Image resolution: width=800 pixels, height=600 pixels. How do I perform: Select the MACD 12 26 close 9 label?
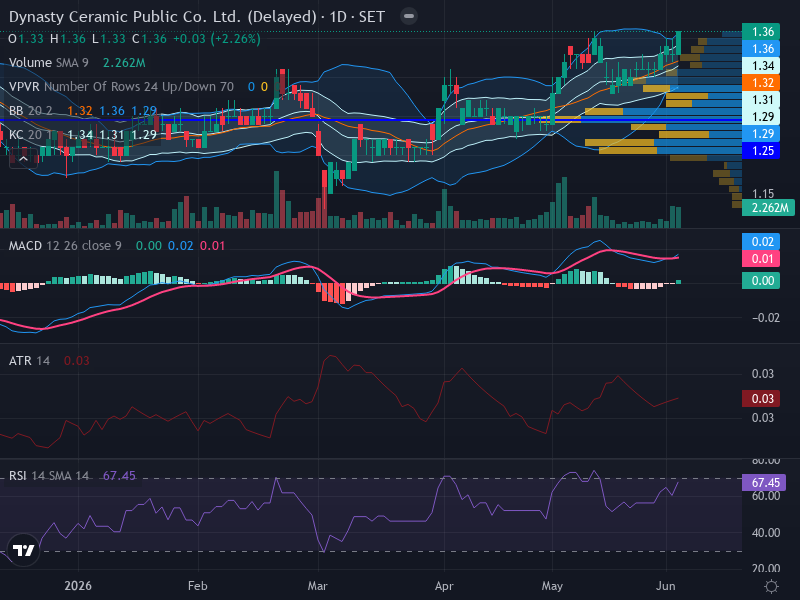65,246
